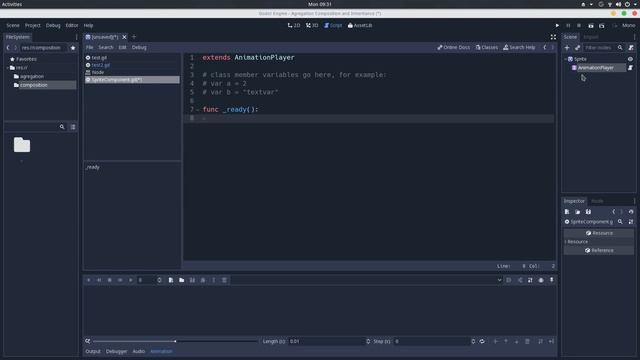Select the agregation folder
Screen dimensions: 640x360
(x=32, y=76)
